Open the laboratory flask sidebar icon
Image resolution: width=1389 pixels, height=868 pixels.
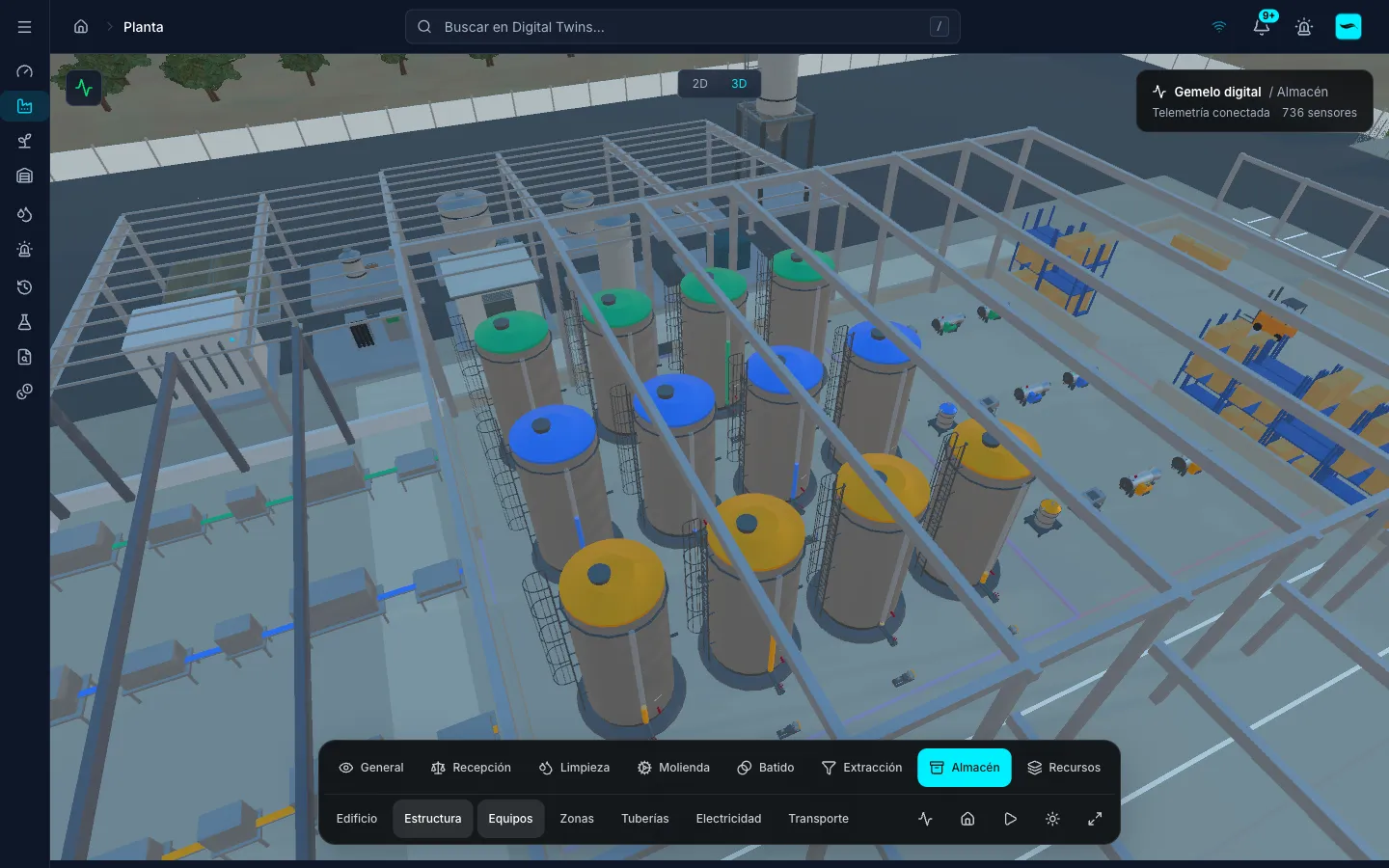pos(25,322)
